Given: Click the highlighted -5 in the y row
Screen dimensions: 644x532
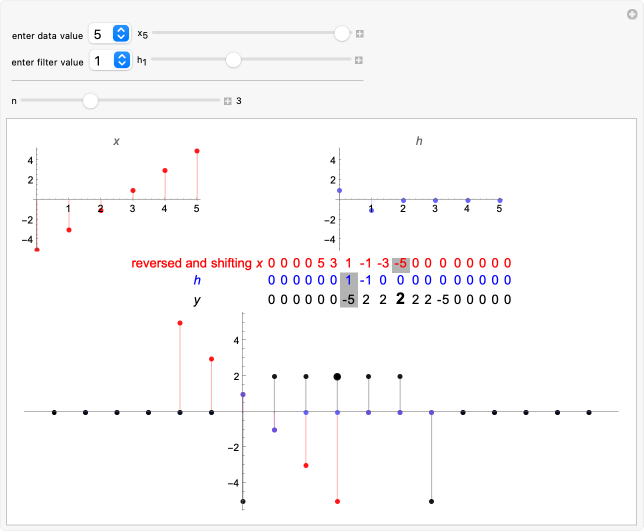Looking at the screenshot, I should point(349,299).
